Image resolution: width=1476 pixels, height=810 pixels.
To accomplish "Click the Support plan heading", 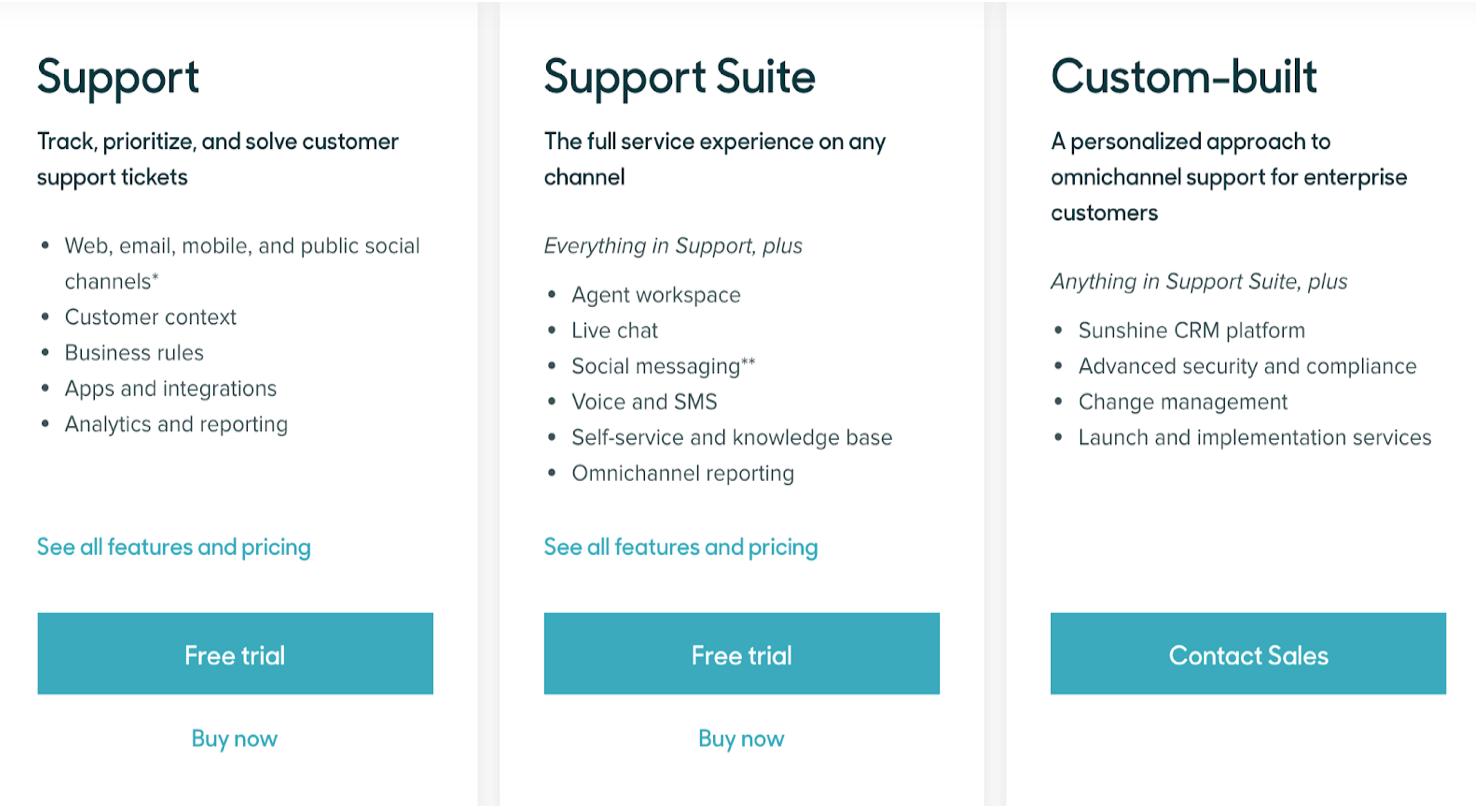I will [x=119, y=78].
